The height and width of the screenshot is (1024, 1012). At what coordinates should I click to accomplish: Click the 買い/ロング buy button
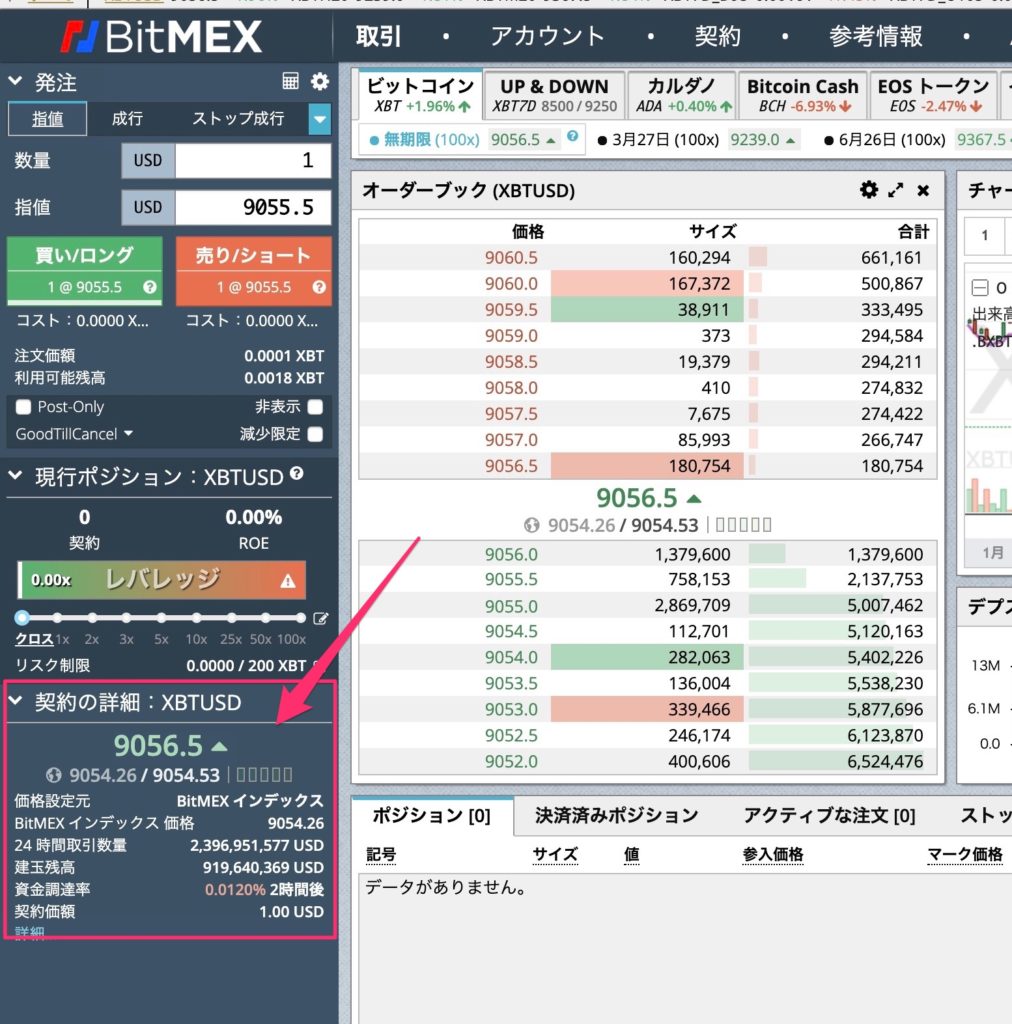click(84, 255)
